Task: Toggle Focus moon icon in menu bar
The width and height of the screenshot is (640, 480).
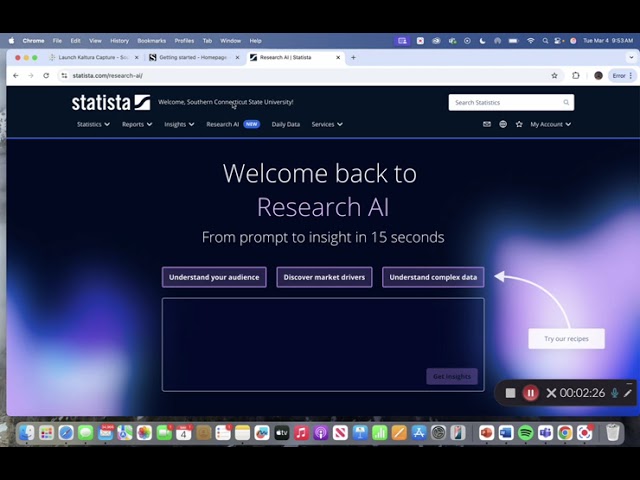Action: [482, 41]
